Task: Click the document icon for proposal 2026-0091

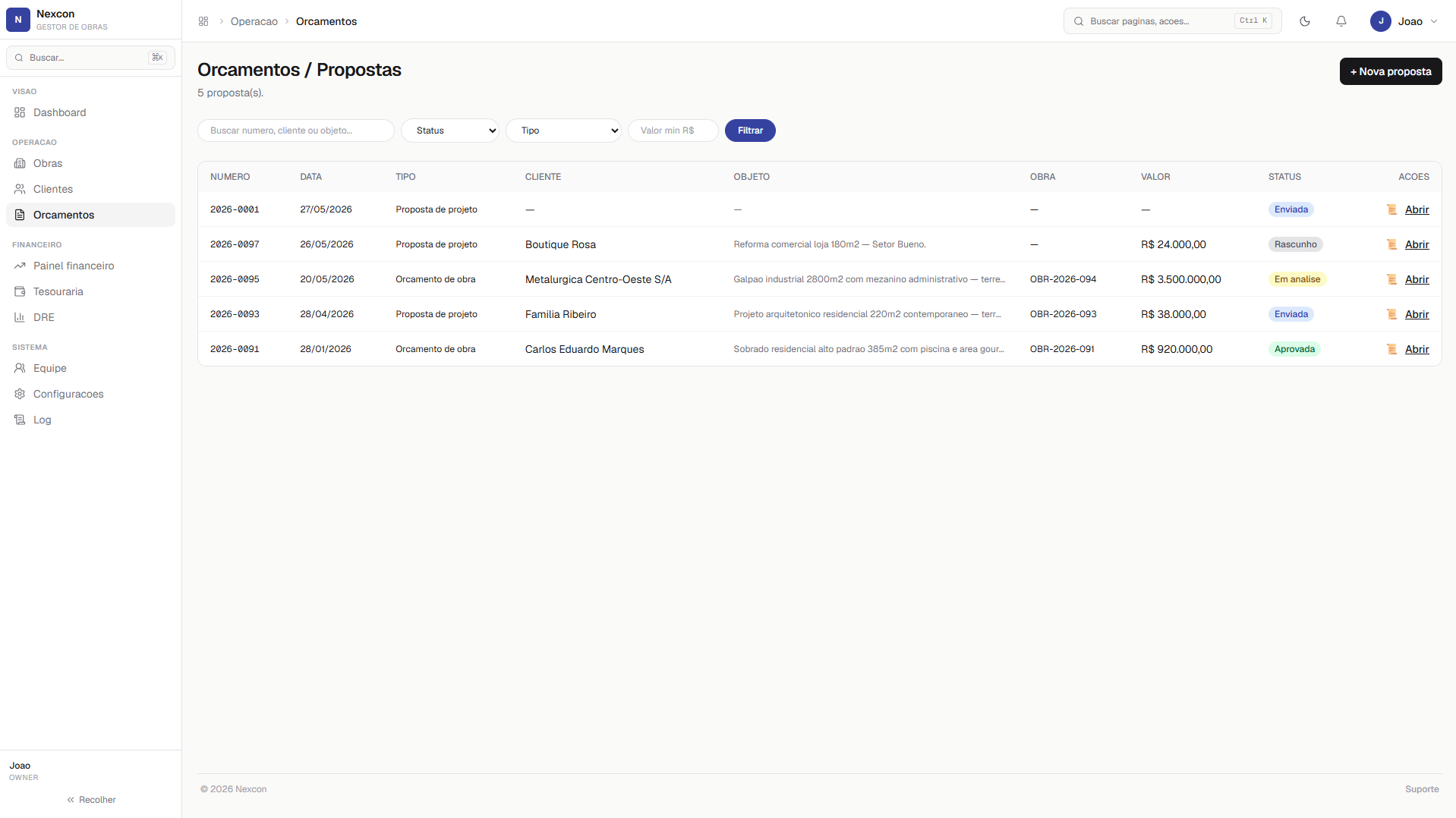Action: tap(1391, 349)
